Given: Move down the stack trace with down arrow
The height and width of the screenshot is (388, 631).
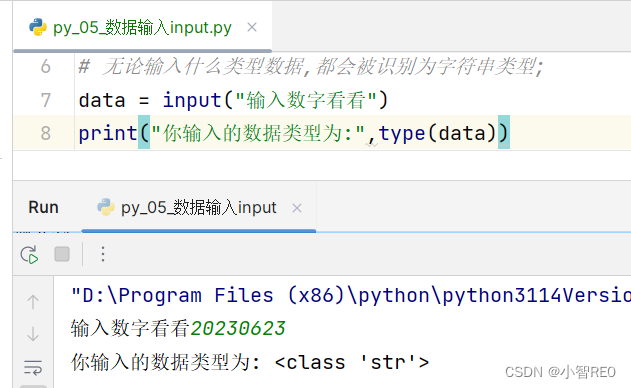Looking at the screenshot, I should tap(33, 334).
